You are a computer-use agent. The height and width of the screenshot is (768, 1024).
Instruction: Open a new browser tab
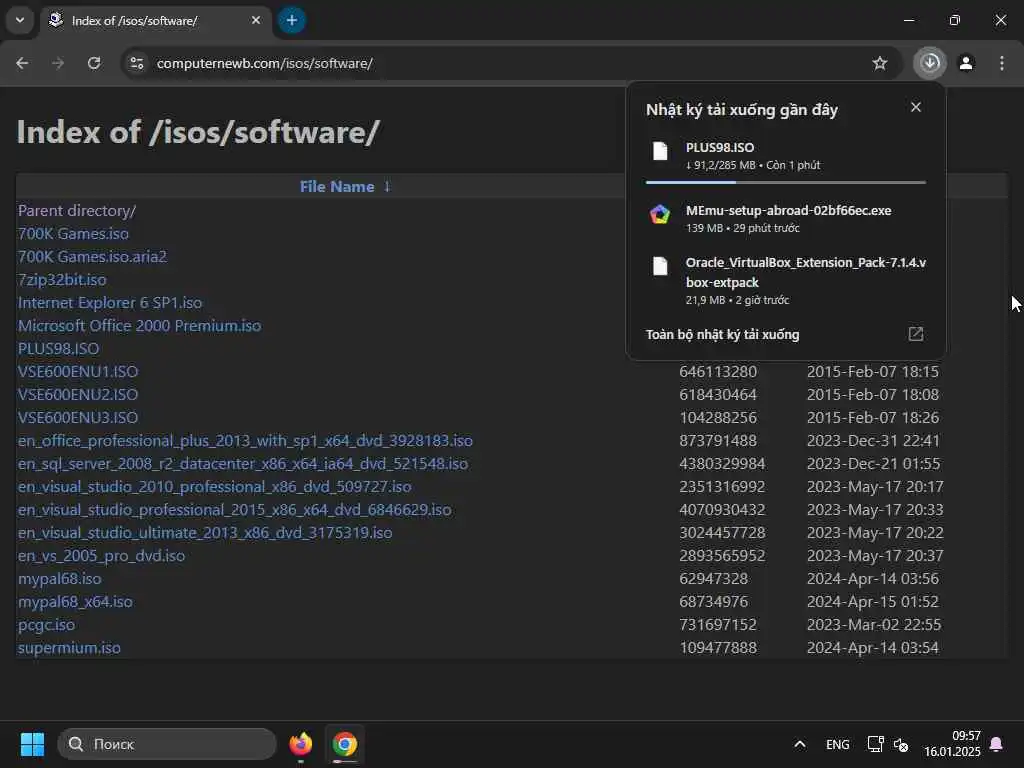292,20
